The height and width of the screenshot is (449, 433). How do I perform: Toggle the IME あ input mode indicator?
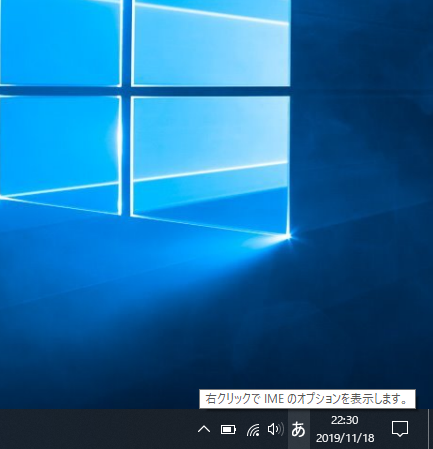click(x=298, y=429)
